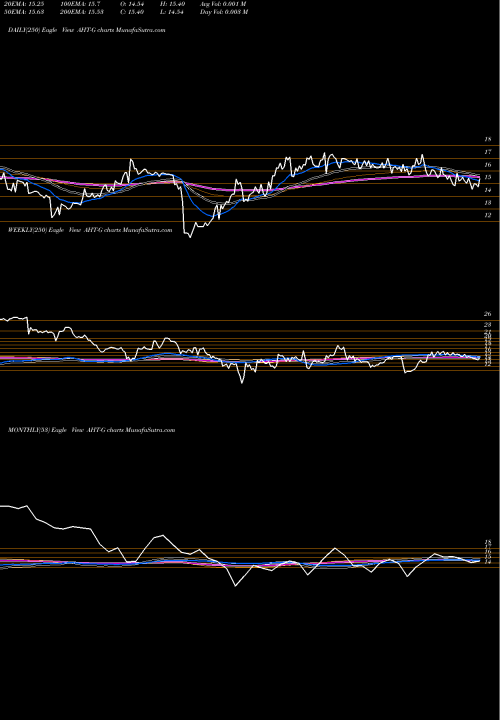Click the Avg Vol value text
This screenshot has height=720, width=500.
pos(223,4)
